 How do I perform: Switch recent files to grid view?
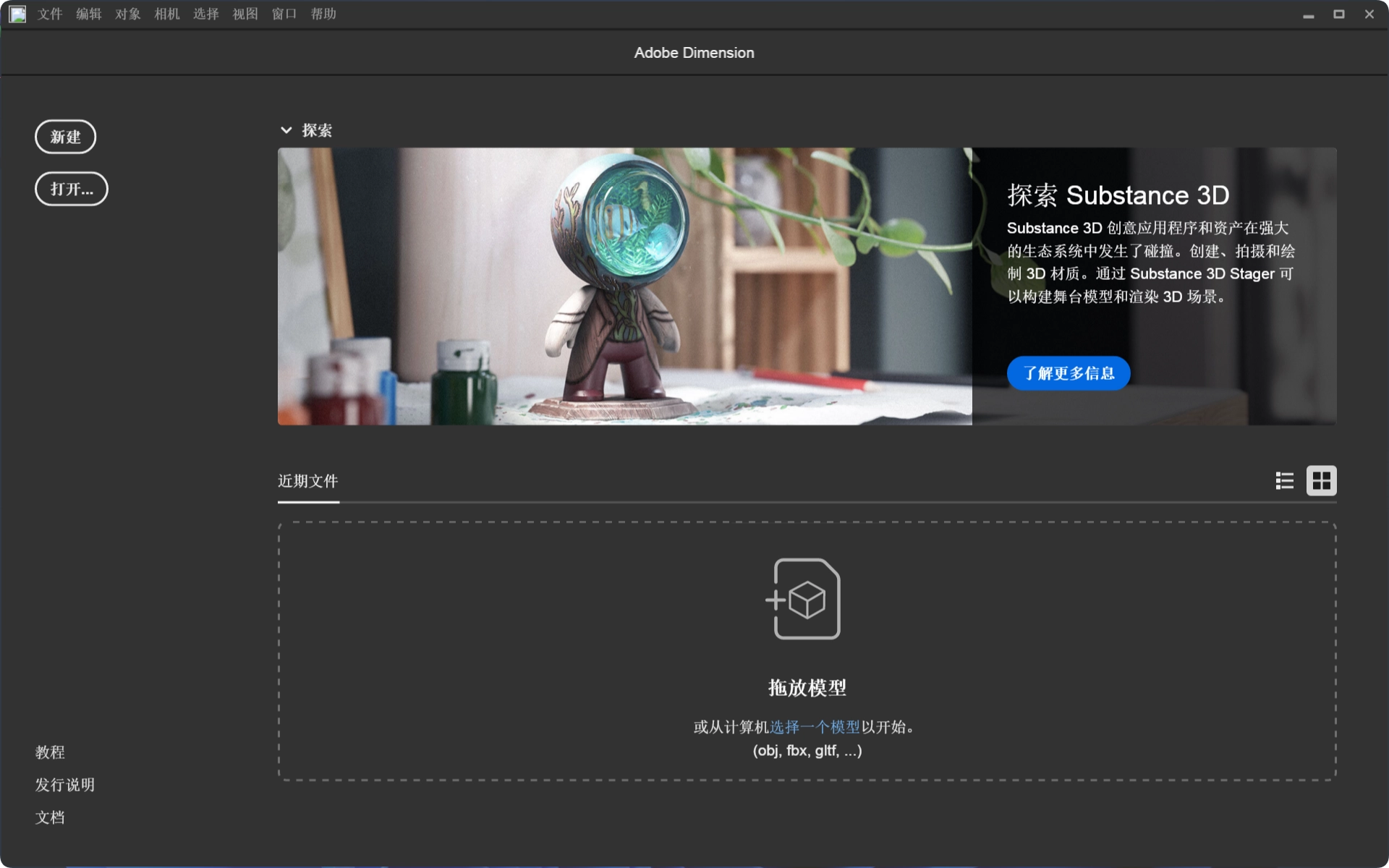pos(1321,481)
